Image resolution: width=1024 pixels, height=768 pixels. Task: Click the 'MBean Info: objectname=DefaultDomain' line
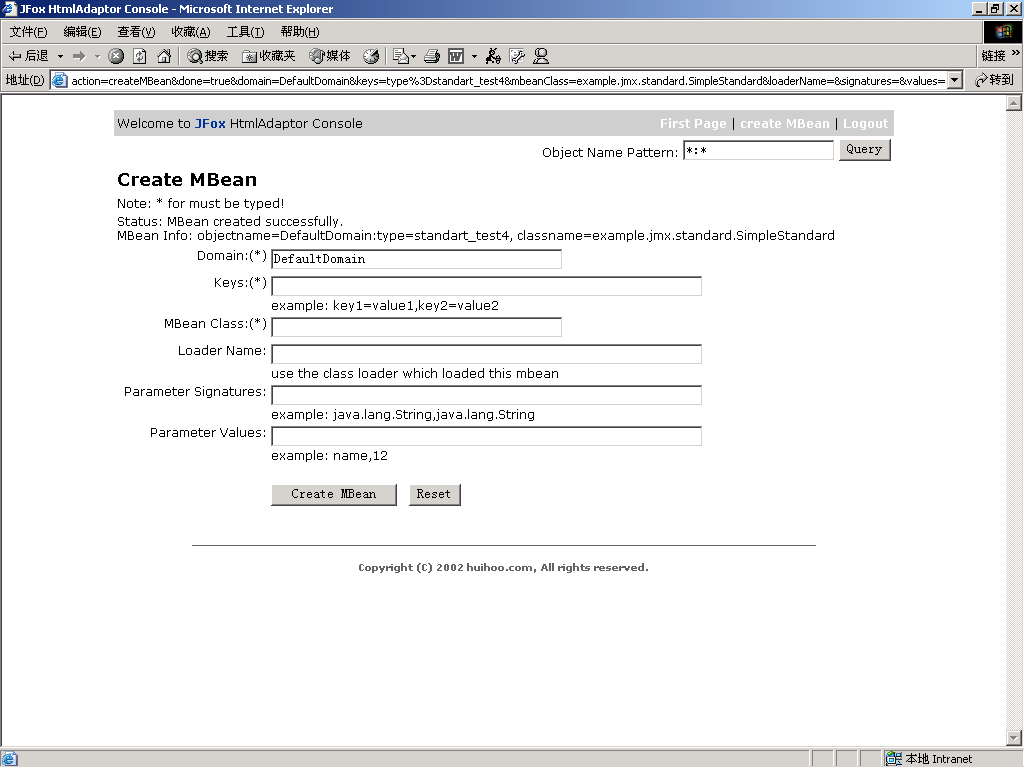pos(475,236)
